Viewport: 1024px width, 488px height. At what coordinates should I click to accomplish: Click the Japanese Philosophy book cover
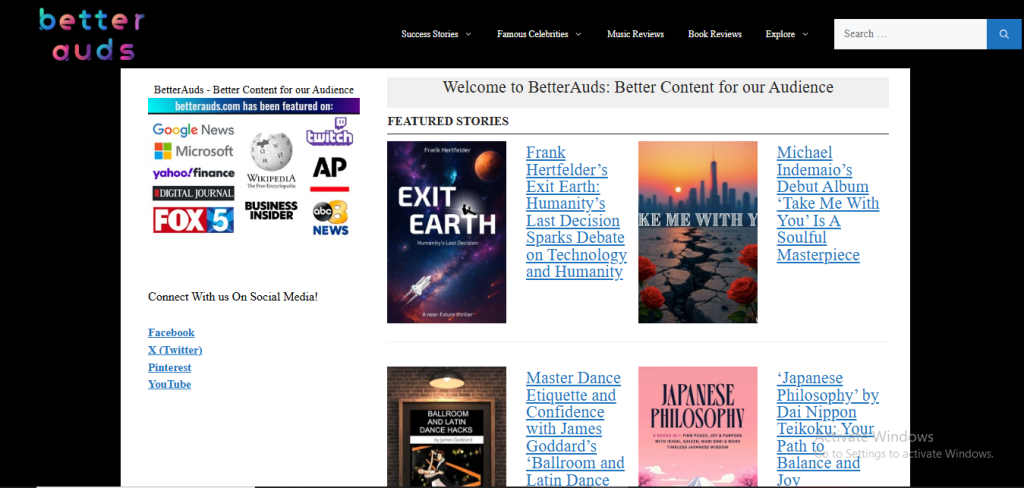point(697,427)
